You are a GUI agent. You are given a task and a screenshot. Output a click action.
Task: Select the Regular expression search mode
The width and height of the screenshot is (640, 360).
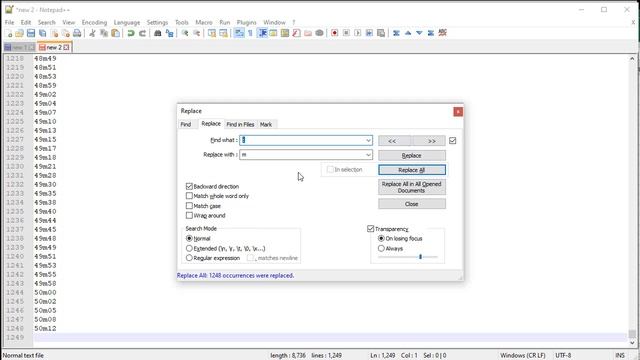point(189,258)
